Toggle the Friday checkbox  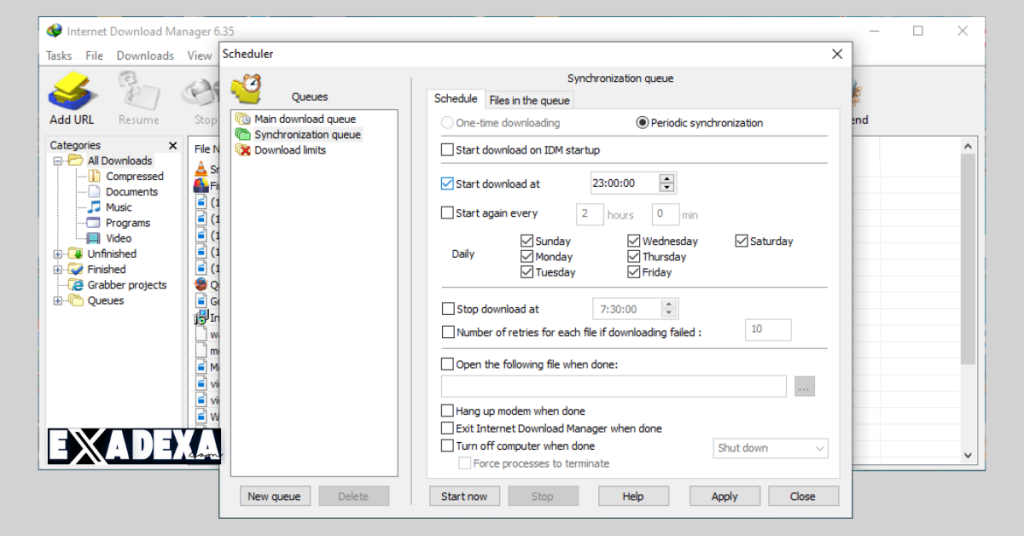[x=633, y=272]
